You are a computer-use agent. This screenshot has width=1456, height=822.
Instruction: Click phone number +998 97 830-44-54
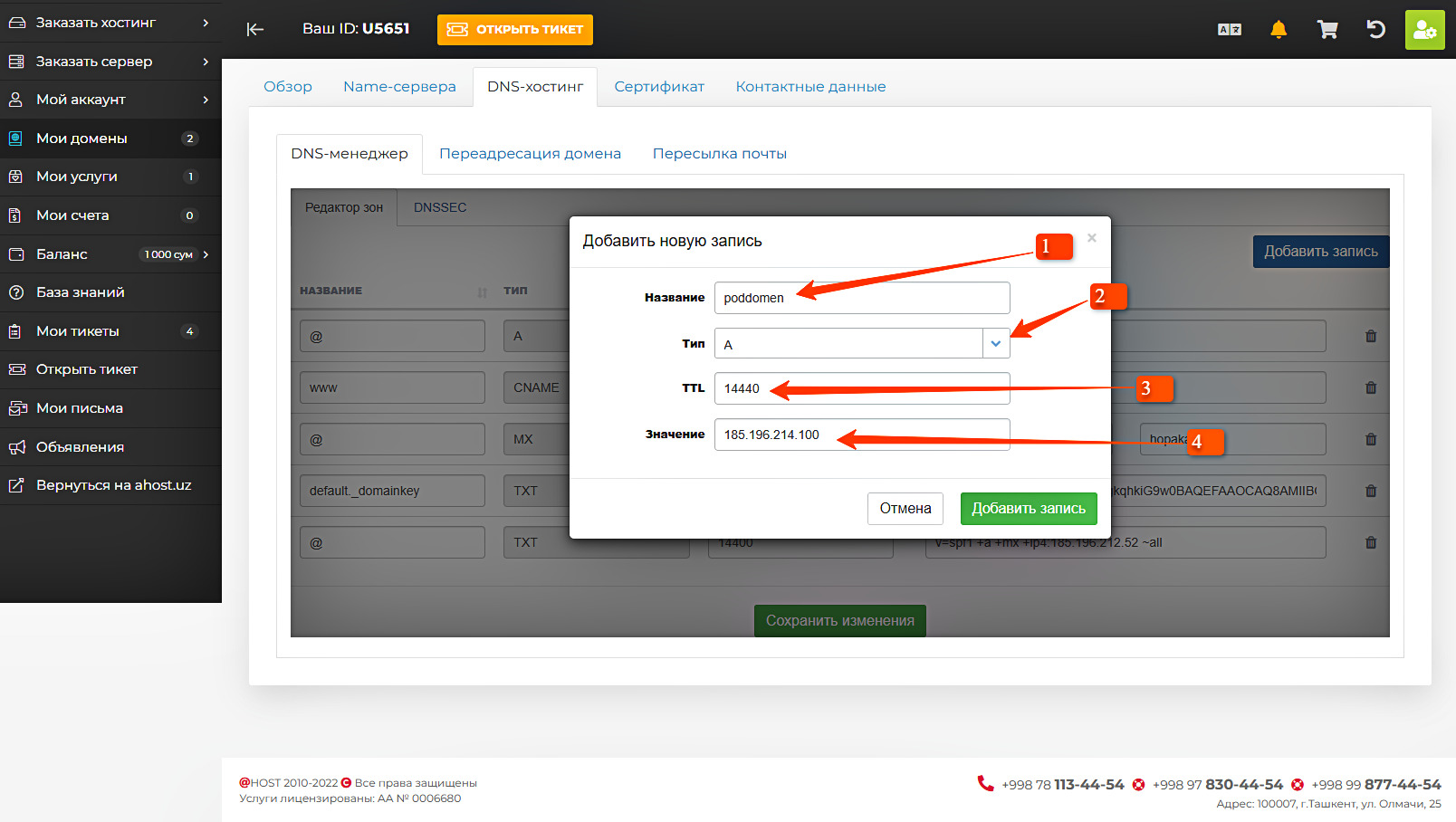pos(1218,785)
